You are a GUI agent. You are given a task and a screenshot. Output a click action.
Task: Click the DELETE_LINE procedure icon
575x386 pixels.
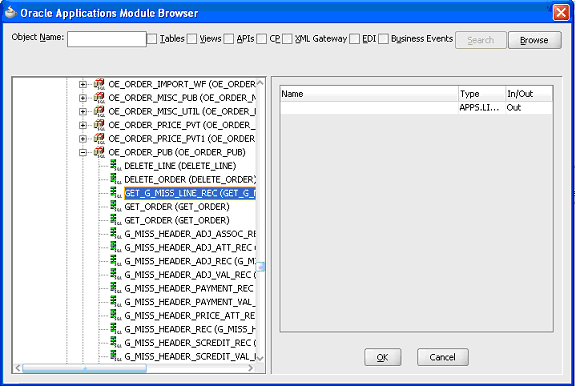tap(116, 166)
